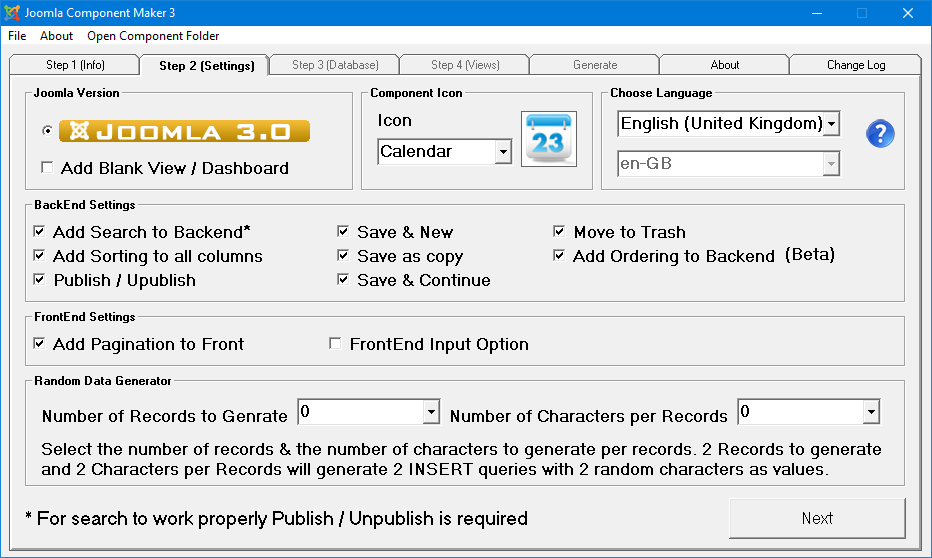Click the 'Icon' label above Calendar dropdown
The width and height of the screenshot is (932, 558).
click(395, 121)
